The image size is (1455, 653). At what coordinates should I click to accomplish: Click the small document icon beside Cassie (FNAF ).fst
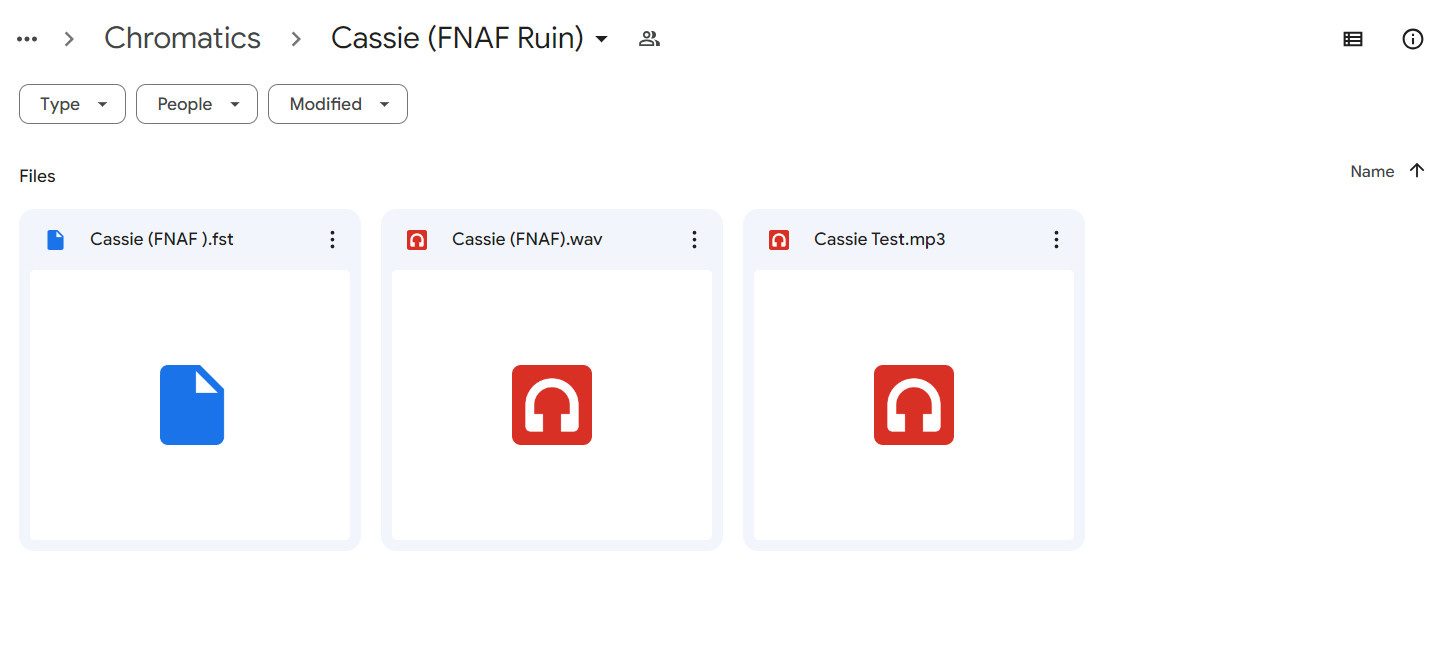click(x=56, y=240)
